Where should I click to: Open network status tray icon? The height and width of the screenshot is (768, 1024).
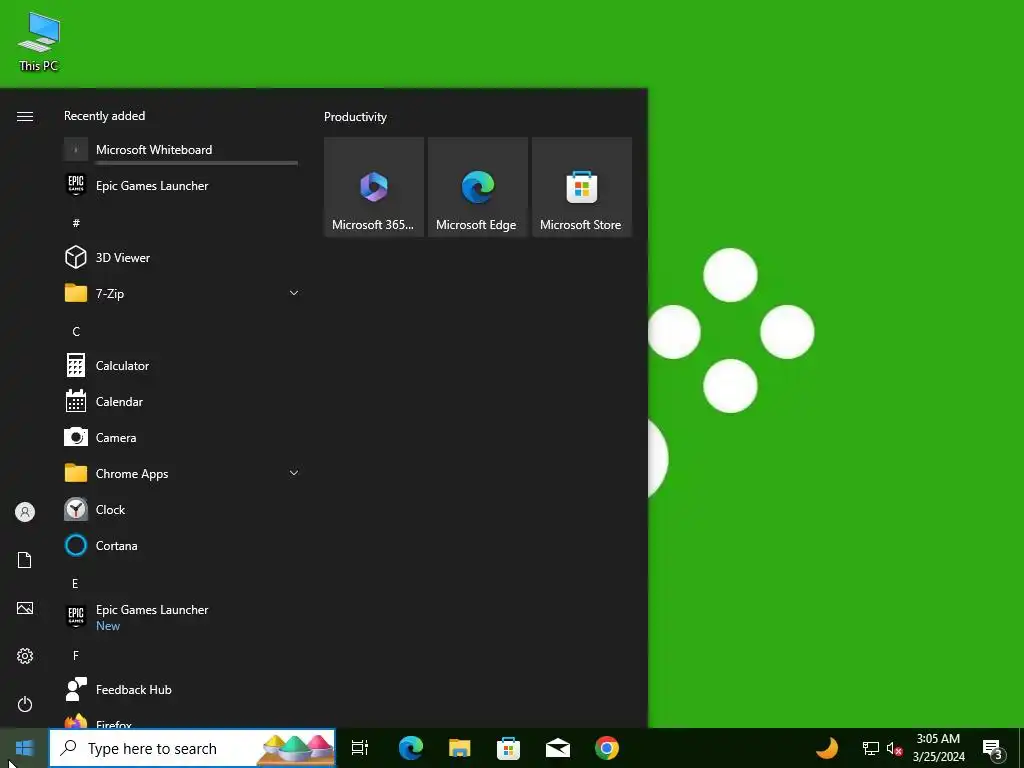click(871, 748)
